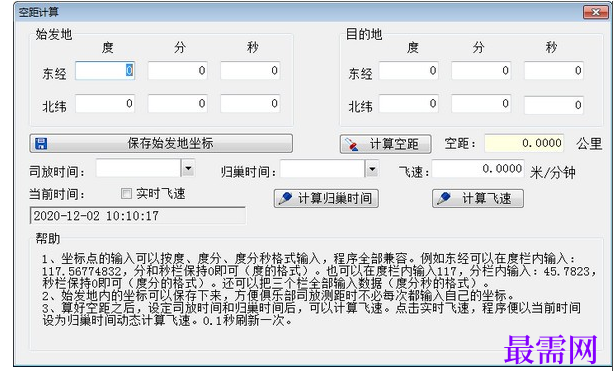
Task: Click the 公里 unit label
Action: tap(589, 143)
